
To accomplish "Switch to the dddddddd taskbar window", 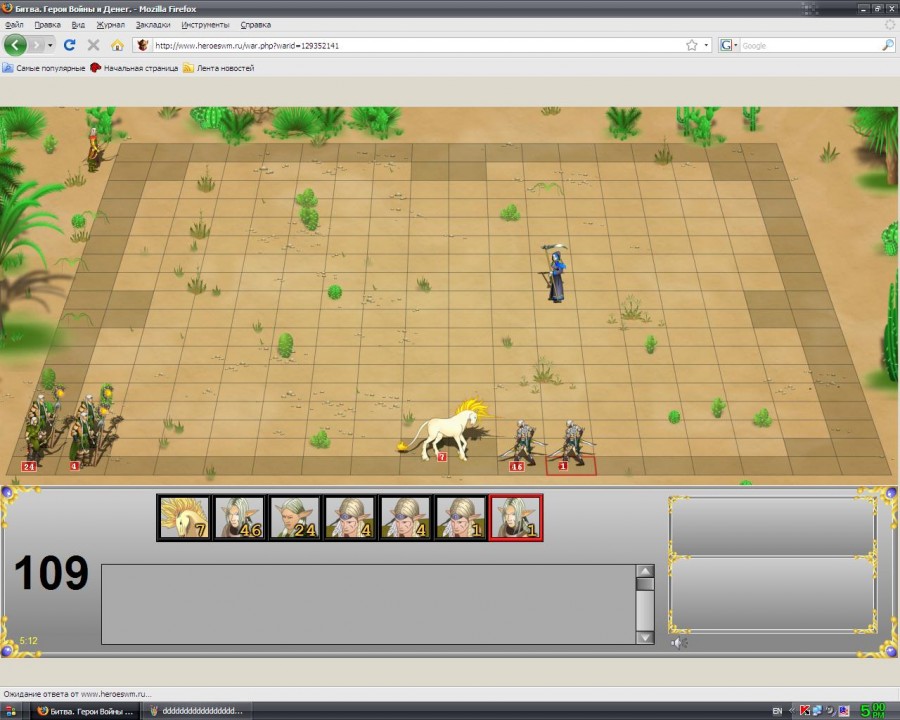I will click(x=196, y=711).
